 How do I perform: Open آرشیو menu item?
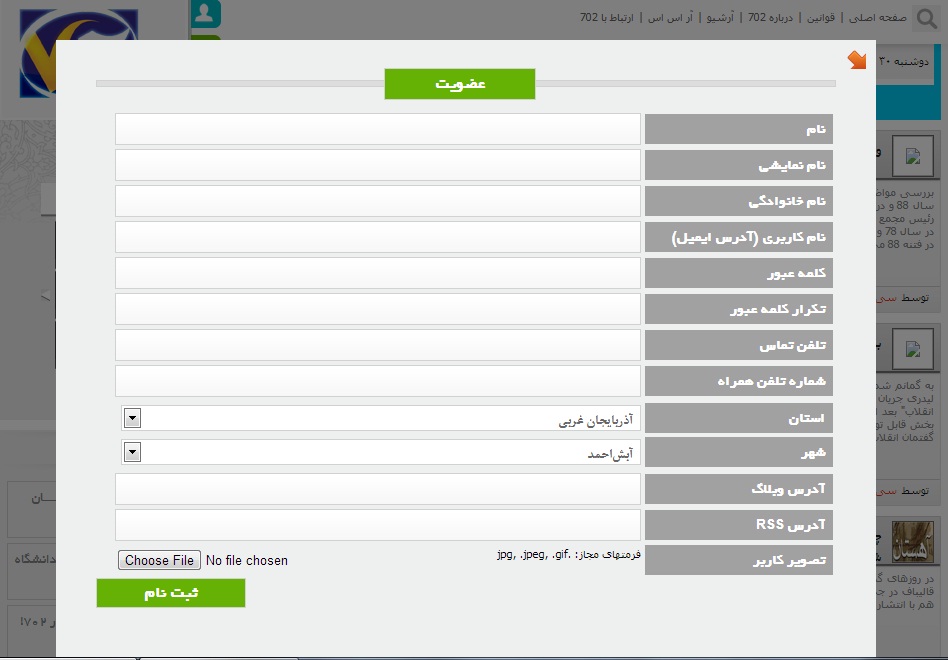point(720,18)
